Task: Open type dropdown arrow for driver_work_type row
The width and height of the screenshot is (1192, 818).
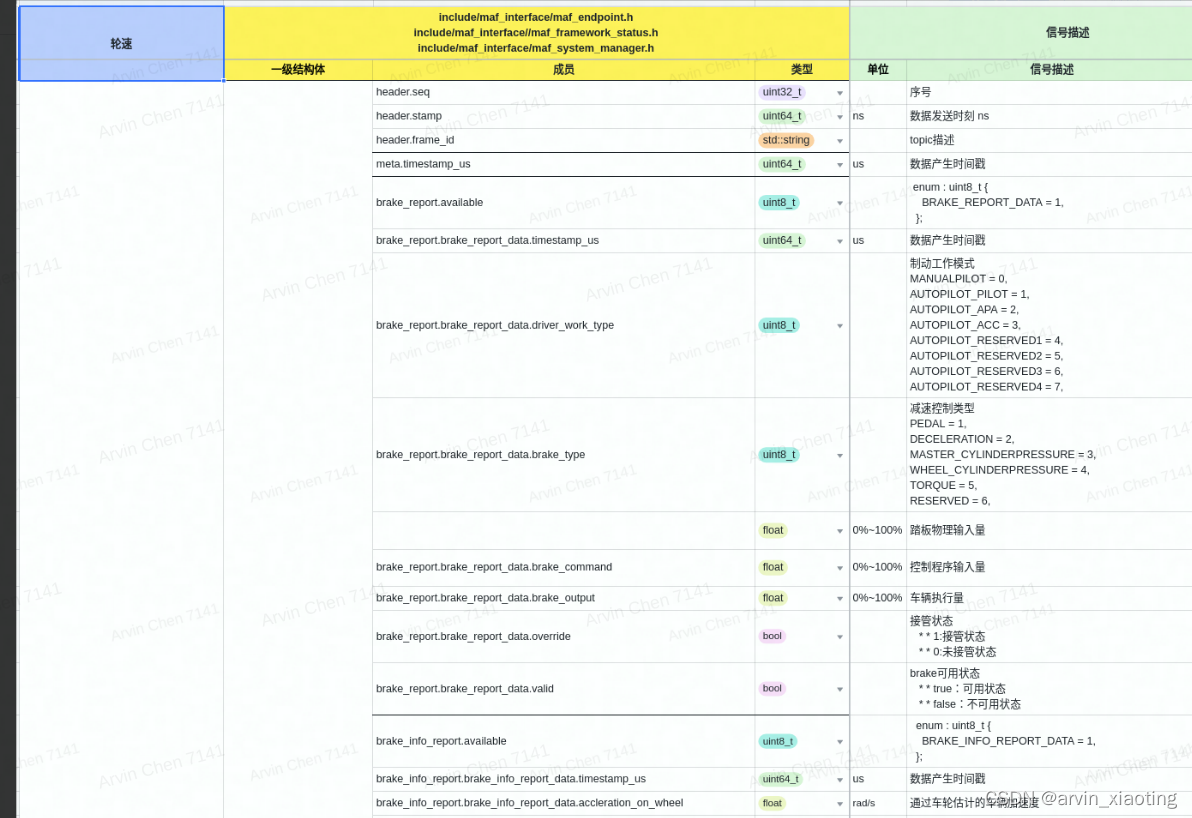Action: (840, 325)
